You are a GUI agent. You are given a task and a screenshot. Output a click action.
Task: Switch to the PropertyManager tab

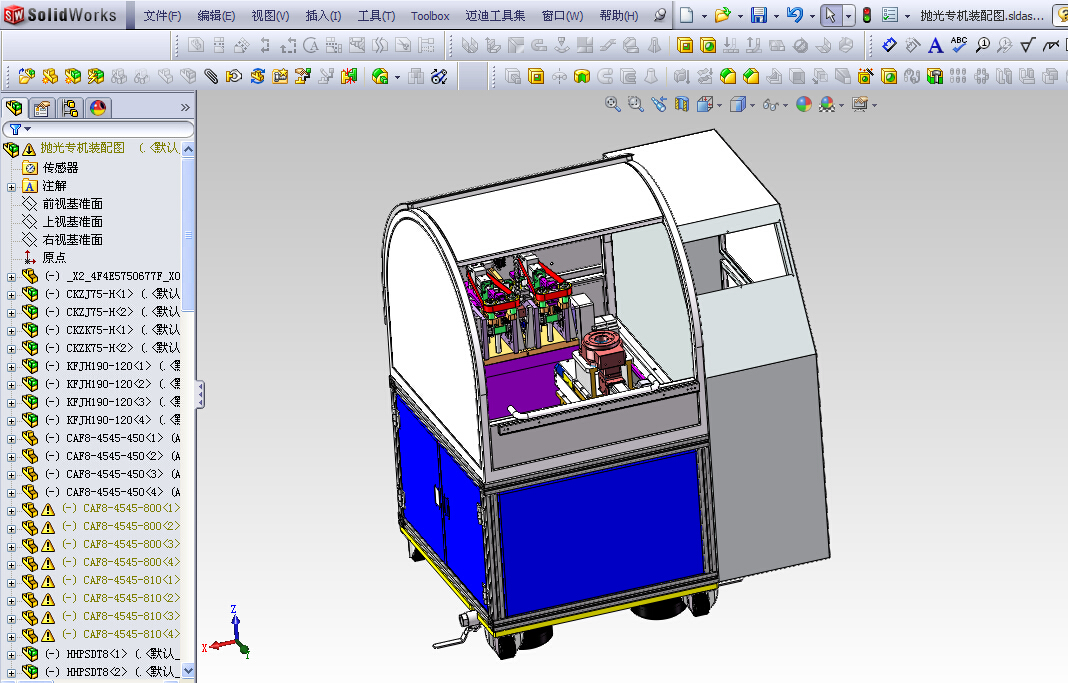[42, 108]
